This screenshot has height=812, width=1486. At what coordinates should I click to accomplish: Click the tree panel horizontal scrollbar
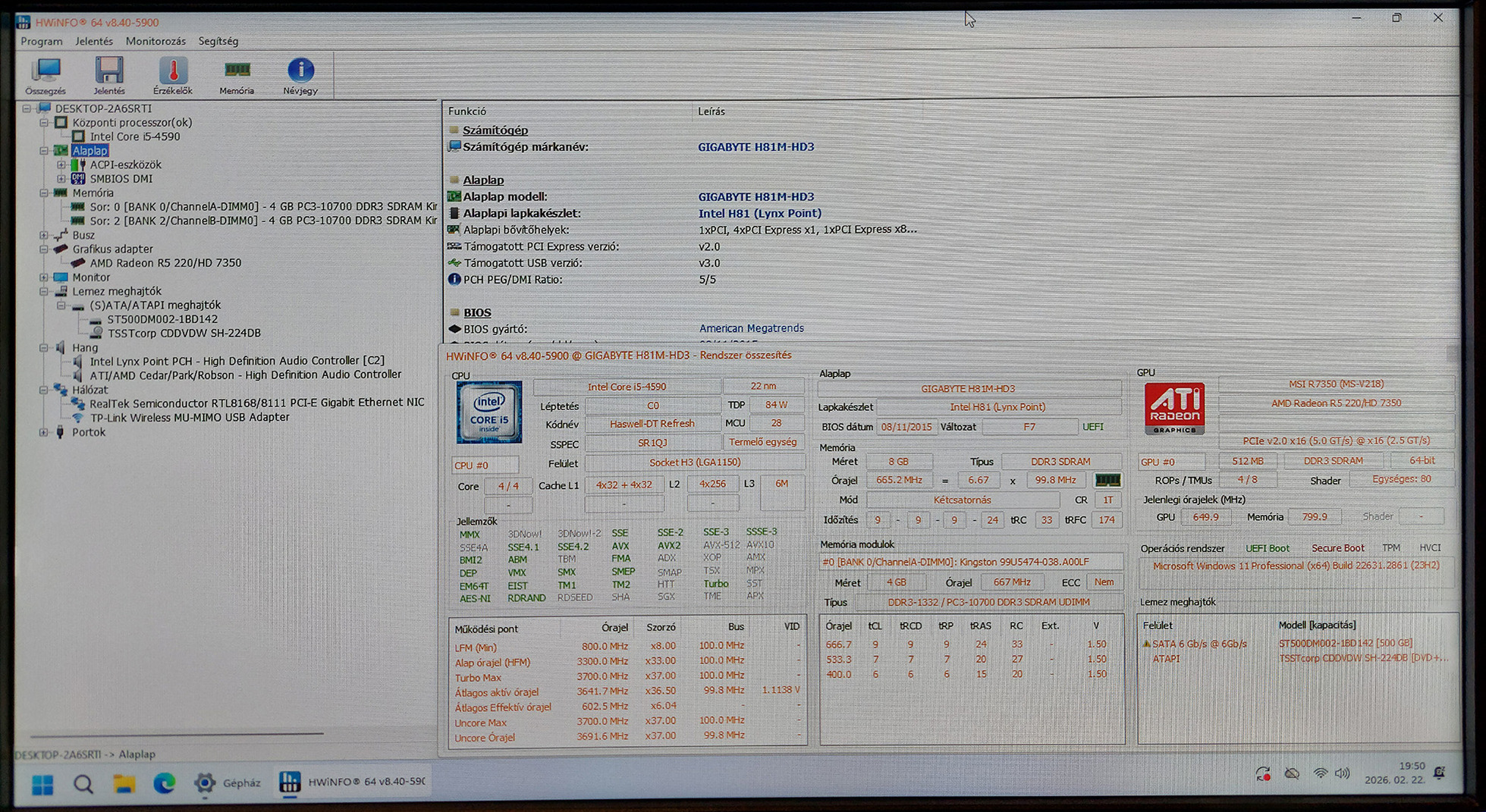177,734
